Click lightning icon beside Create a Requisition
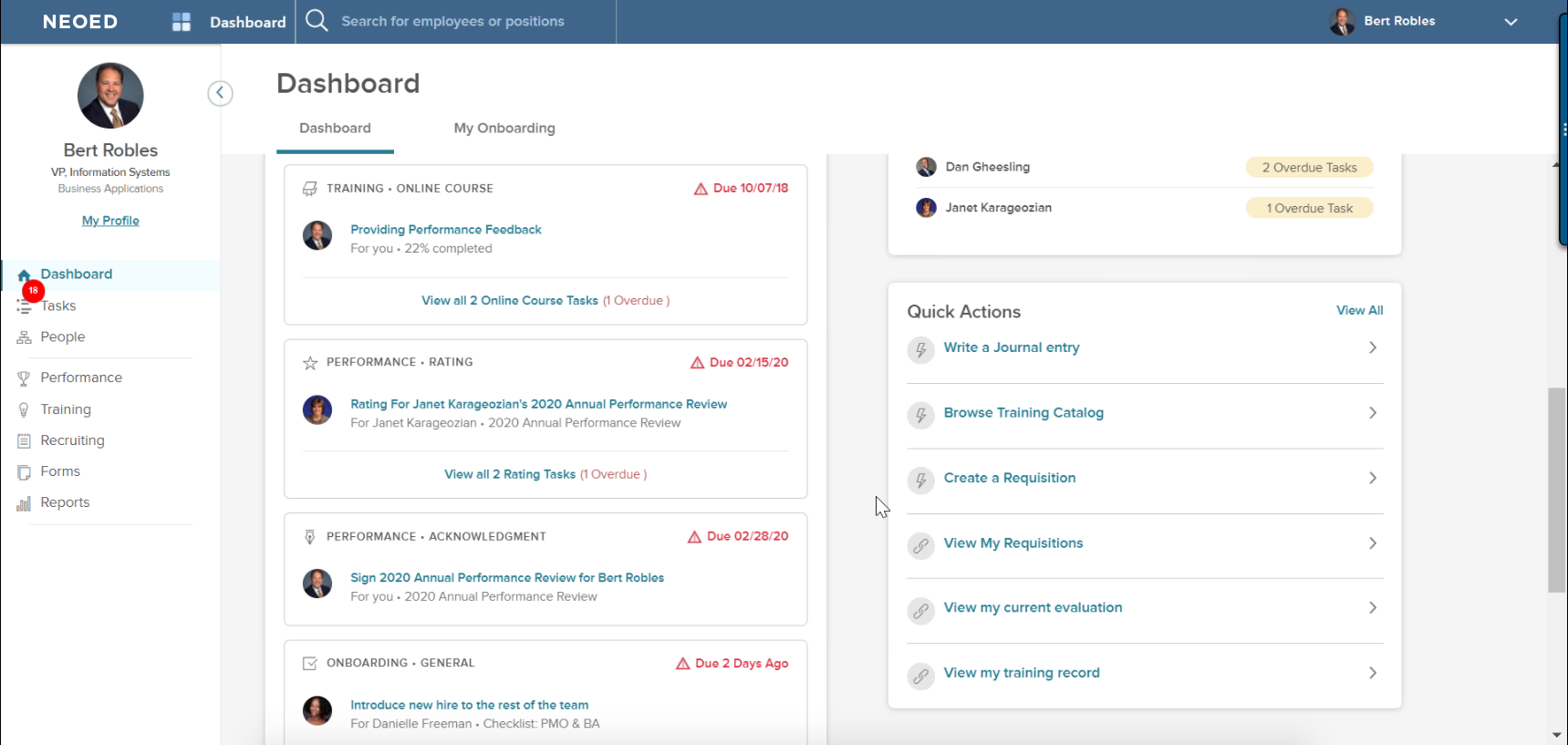The image size is (1568, 745). (921, 481)
